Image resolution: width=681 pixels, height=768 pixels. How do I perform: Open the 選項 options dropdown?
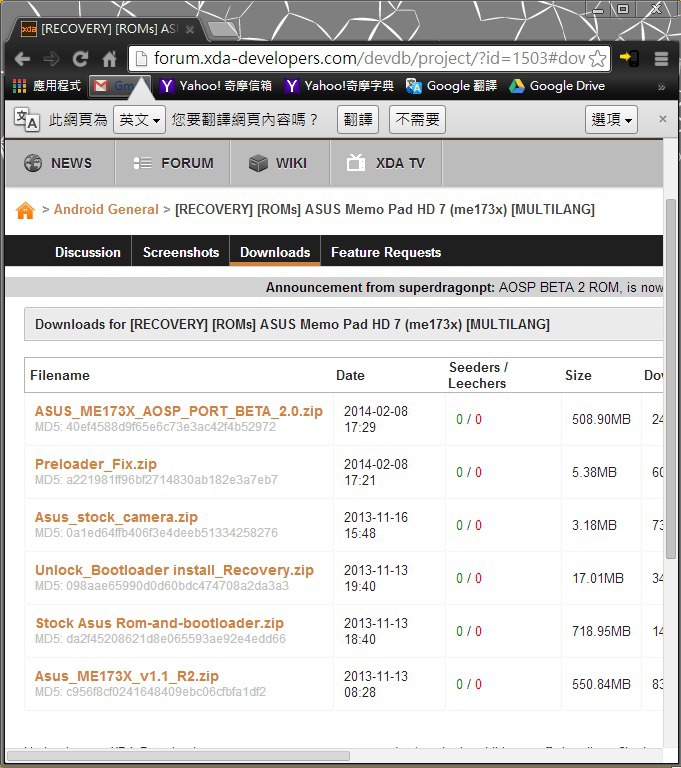[x=611, y=120]
